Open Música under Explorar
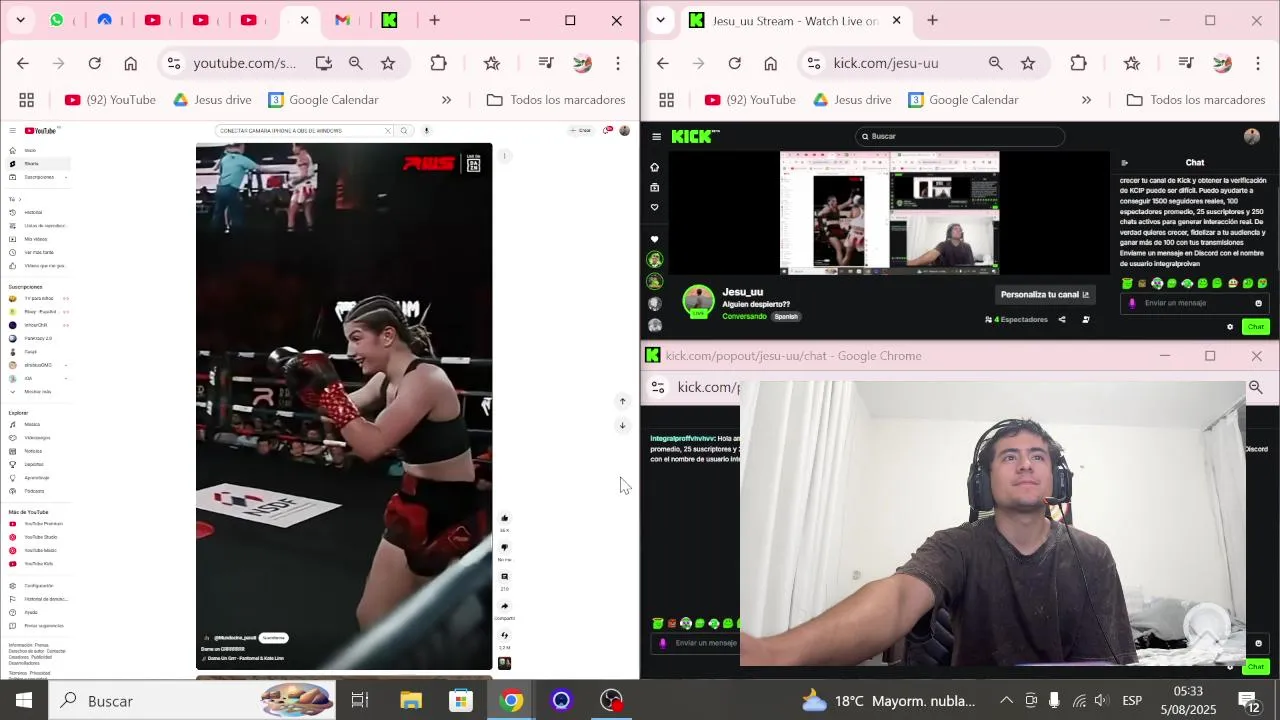1280x720 pixels. pyautogui.click(x=32, y=424)
